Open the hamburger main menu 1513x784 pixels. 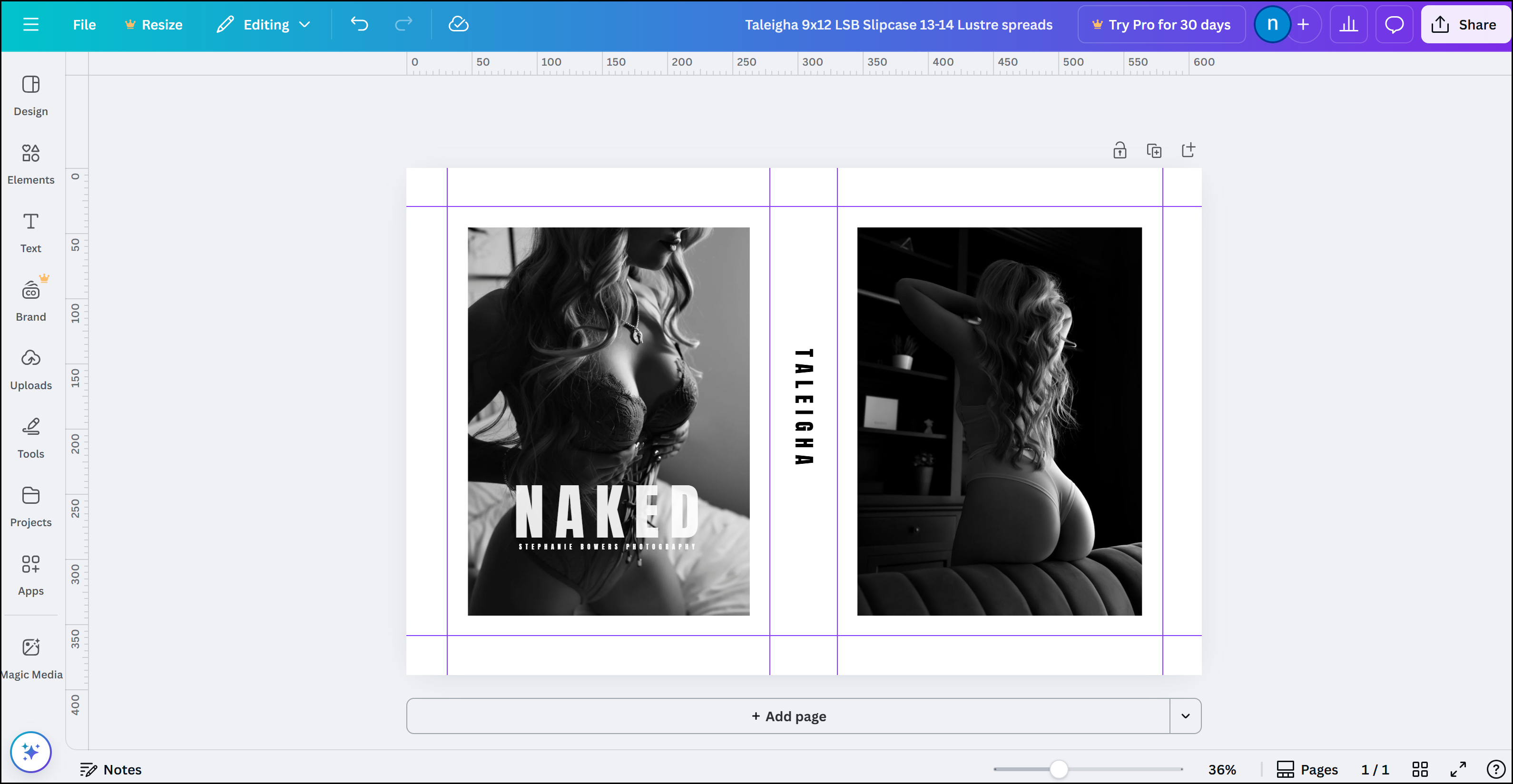30,25
